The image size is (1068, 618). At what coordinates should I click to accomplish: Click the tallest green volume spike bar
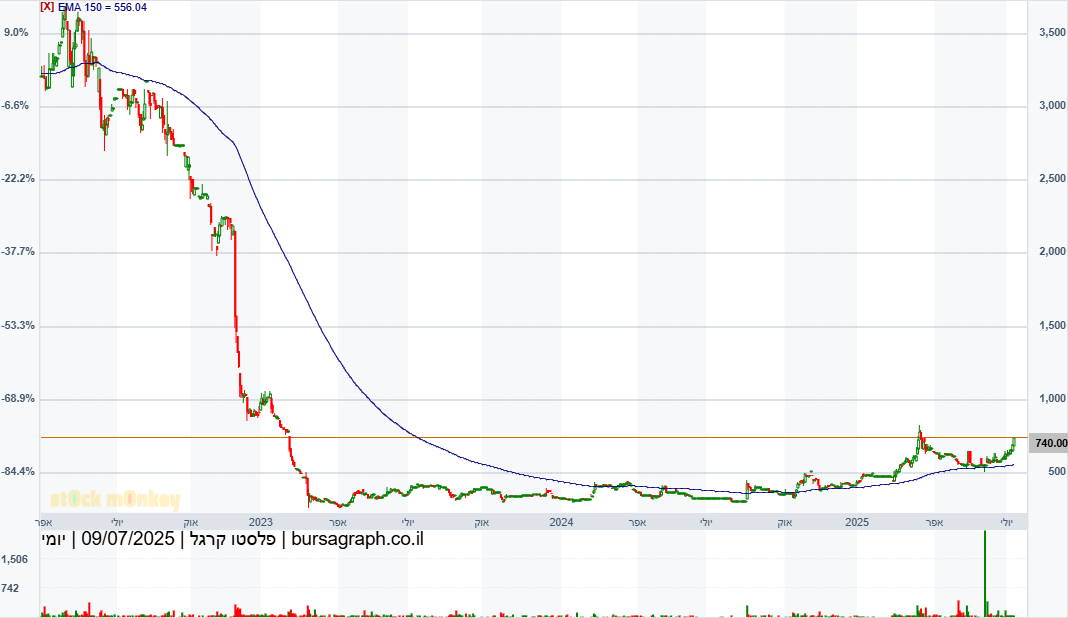point(985,574)
